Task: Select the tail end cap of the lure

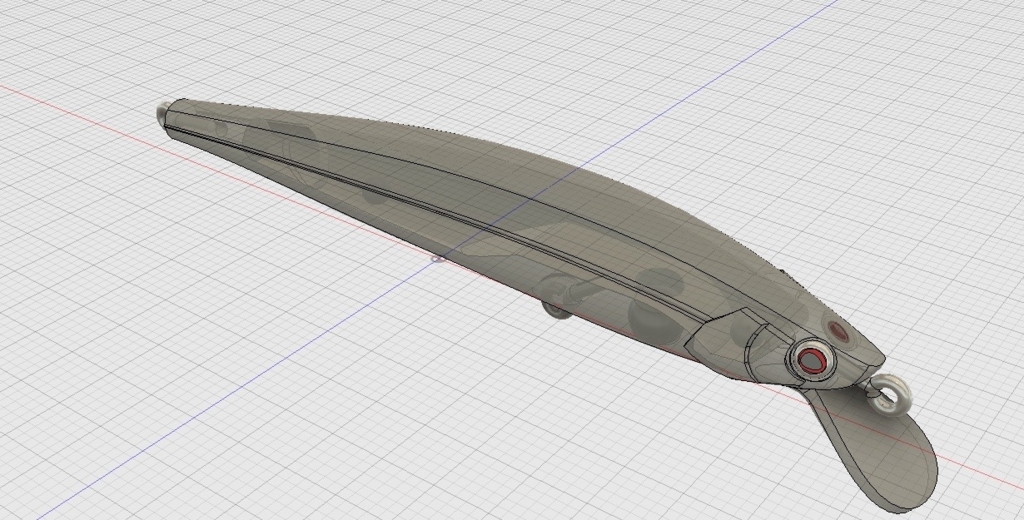Action: [162, 114]
